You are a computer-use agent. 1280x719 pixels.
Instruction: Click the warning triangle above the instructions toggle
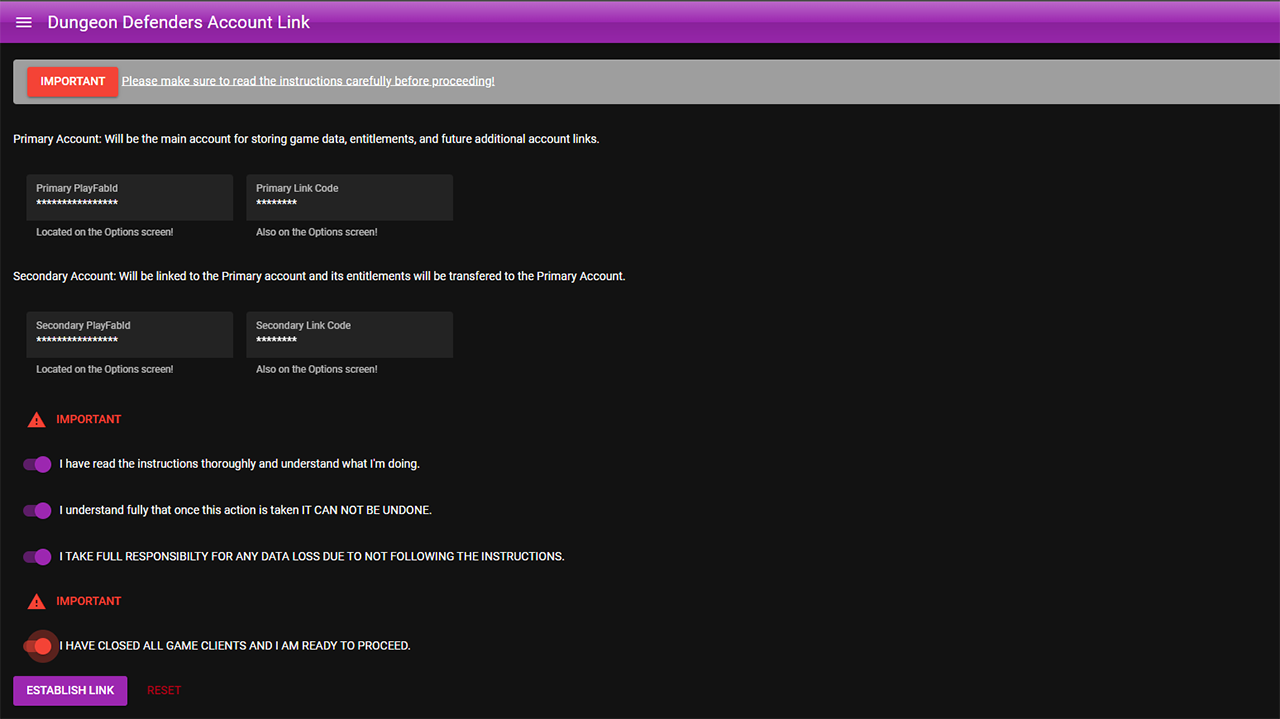(x=36, y=420)
